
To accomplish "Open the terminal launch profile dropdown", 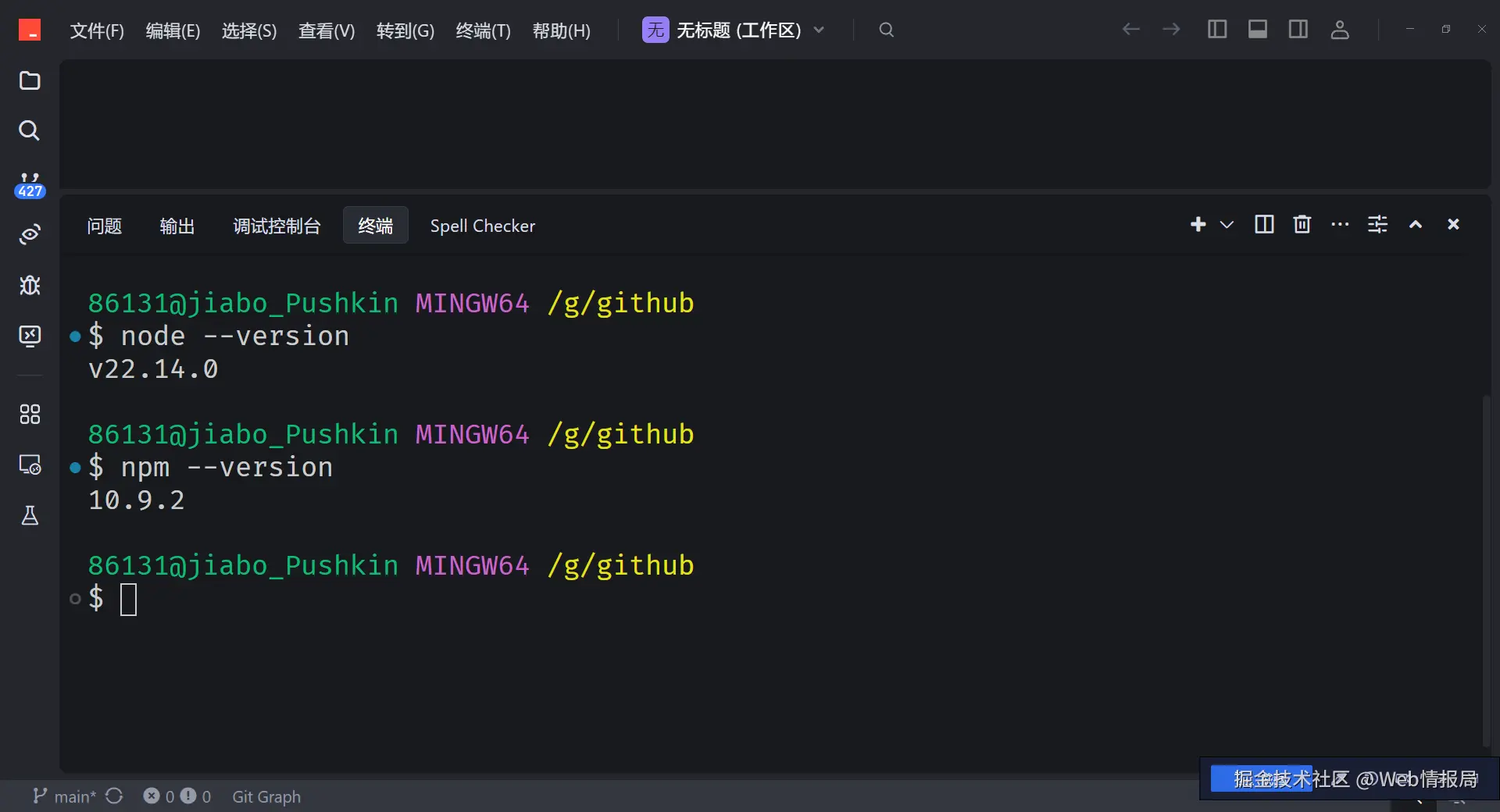I will pos(1227,225).
